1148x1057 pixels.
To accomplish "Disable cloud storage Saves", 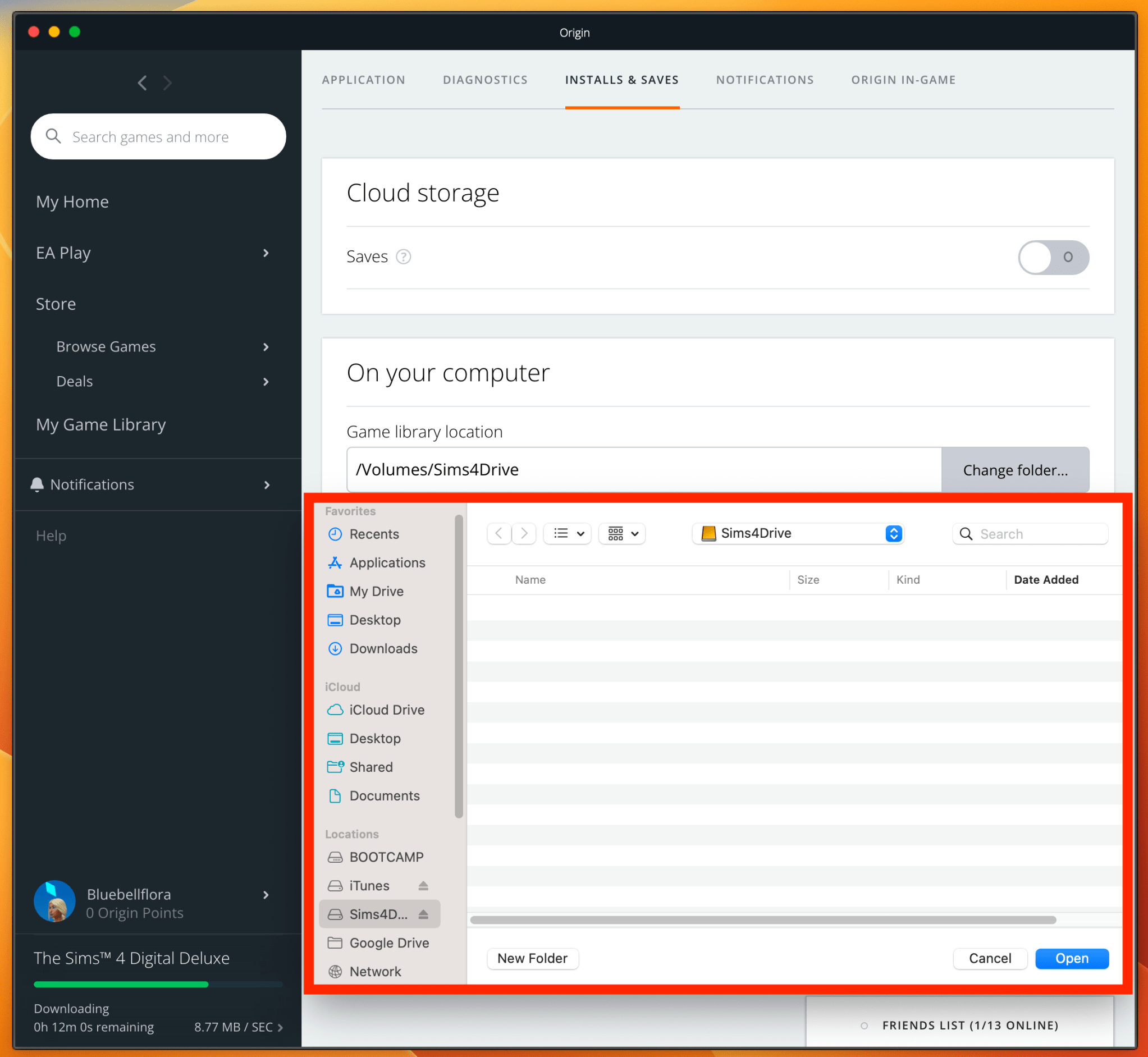I will (1053, 258).
